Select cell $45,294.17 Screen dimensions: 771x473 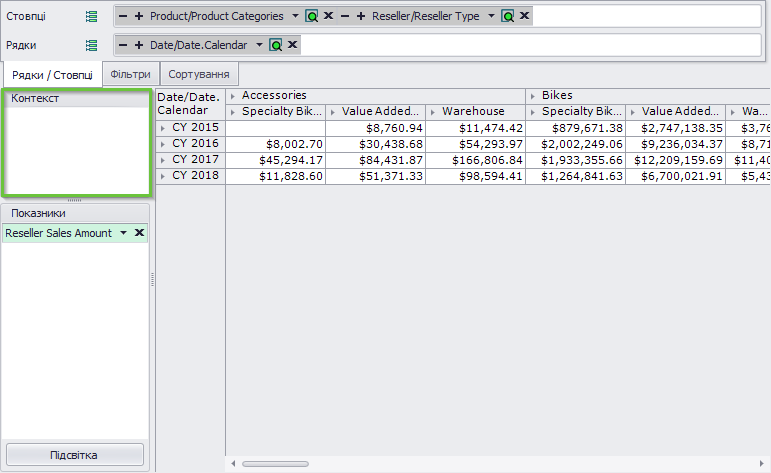pos(276,160)
